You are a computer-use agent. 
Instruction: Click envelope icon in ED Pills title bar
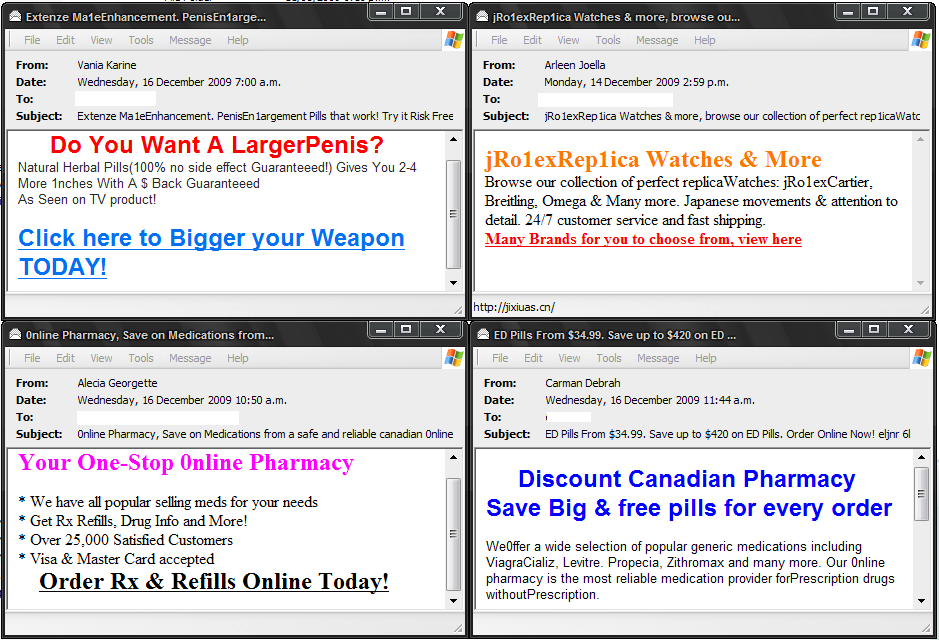(x=483, y=335)
